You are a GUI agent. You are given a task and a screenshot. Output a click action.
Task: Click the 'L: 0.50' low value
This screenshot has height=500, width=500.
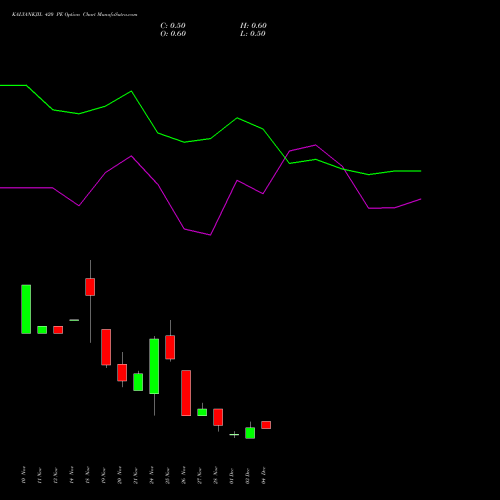253,34
